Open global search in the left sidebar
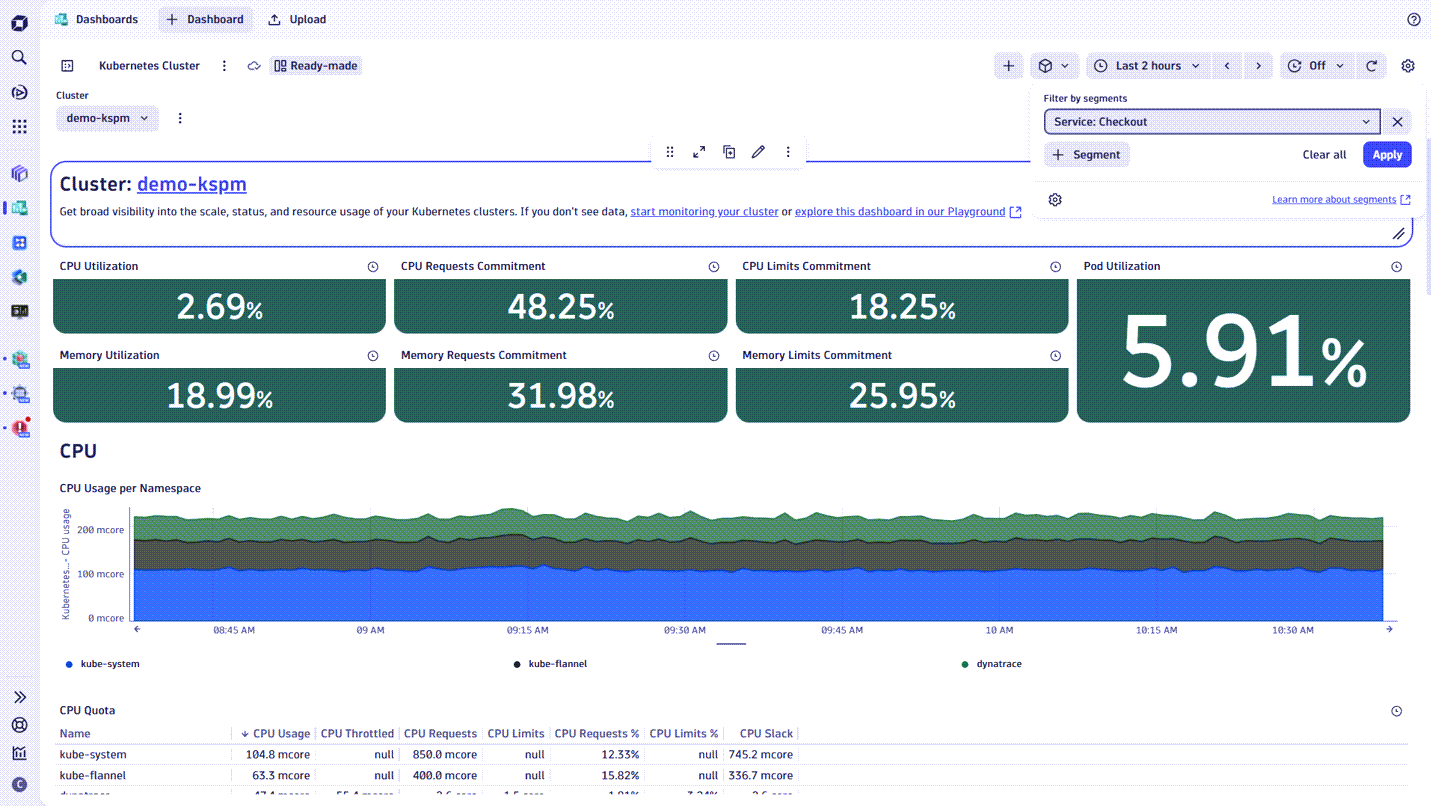 [19, 57]
